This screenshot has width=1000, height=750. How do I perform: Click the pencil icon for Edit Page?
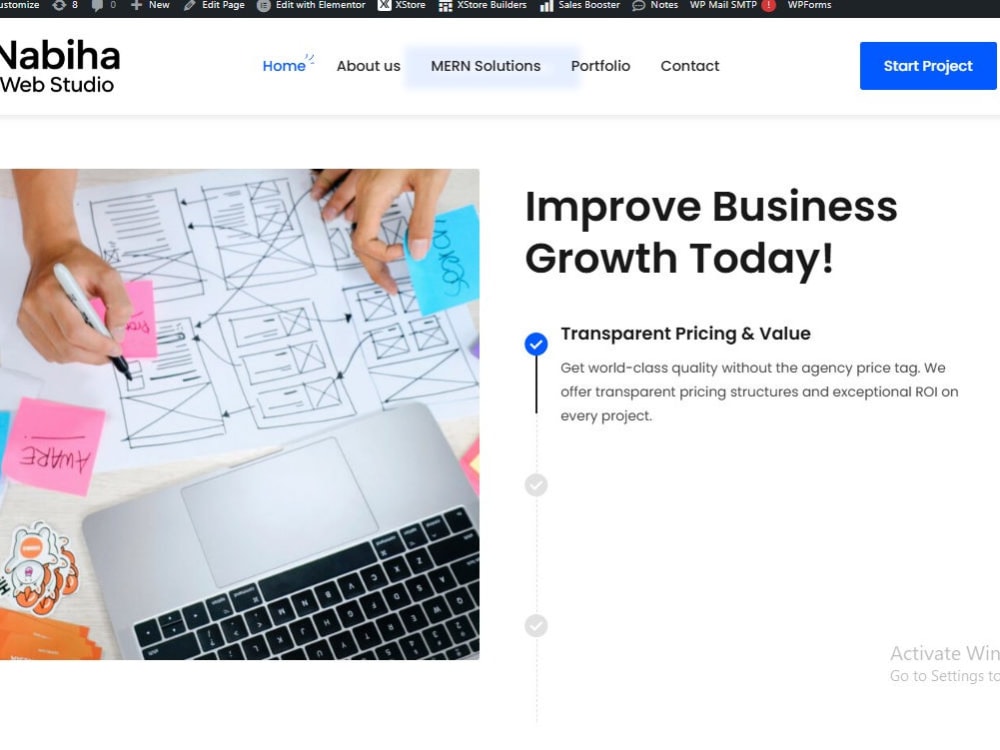point(189,5)
